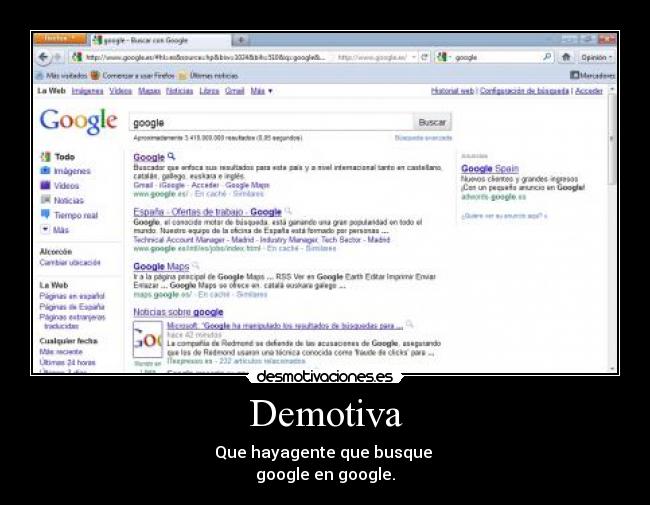Click the Imágenes text in left sidebar

tap(72, 171)
